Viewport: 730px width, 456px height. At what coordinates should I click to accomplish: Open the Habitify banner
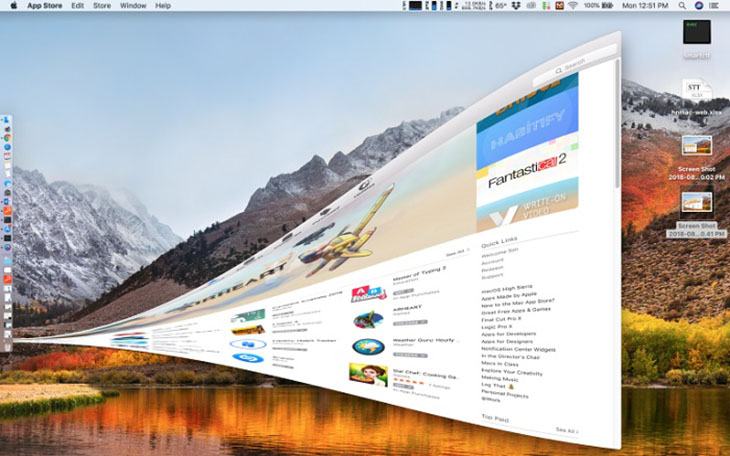coord(527,137)
